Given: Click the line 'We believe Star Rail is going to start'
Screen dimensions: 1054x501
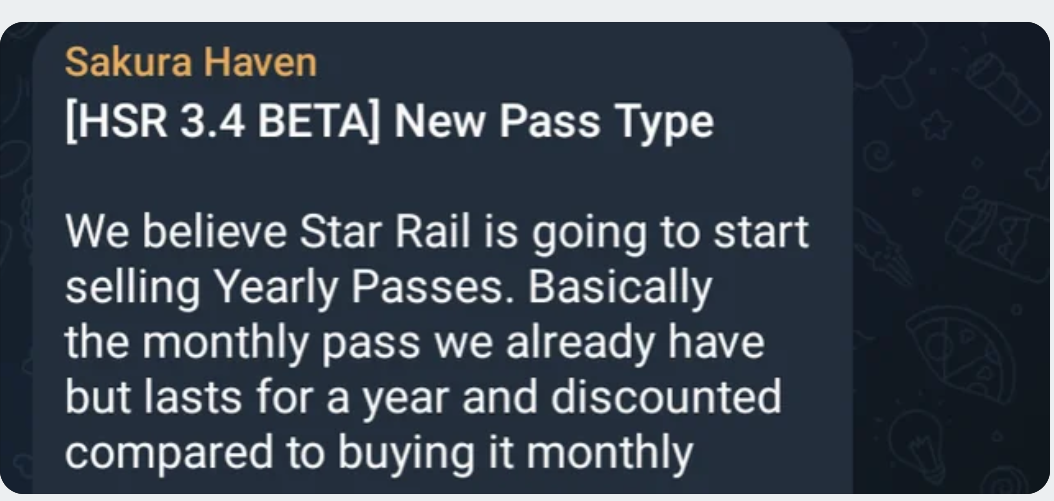Looking at the screenshot, I should coord(437,232).
